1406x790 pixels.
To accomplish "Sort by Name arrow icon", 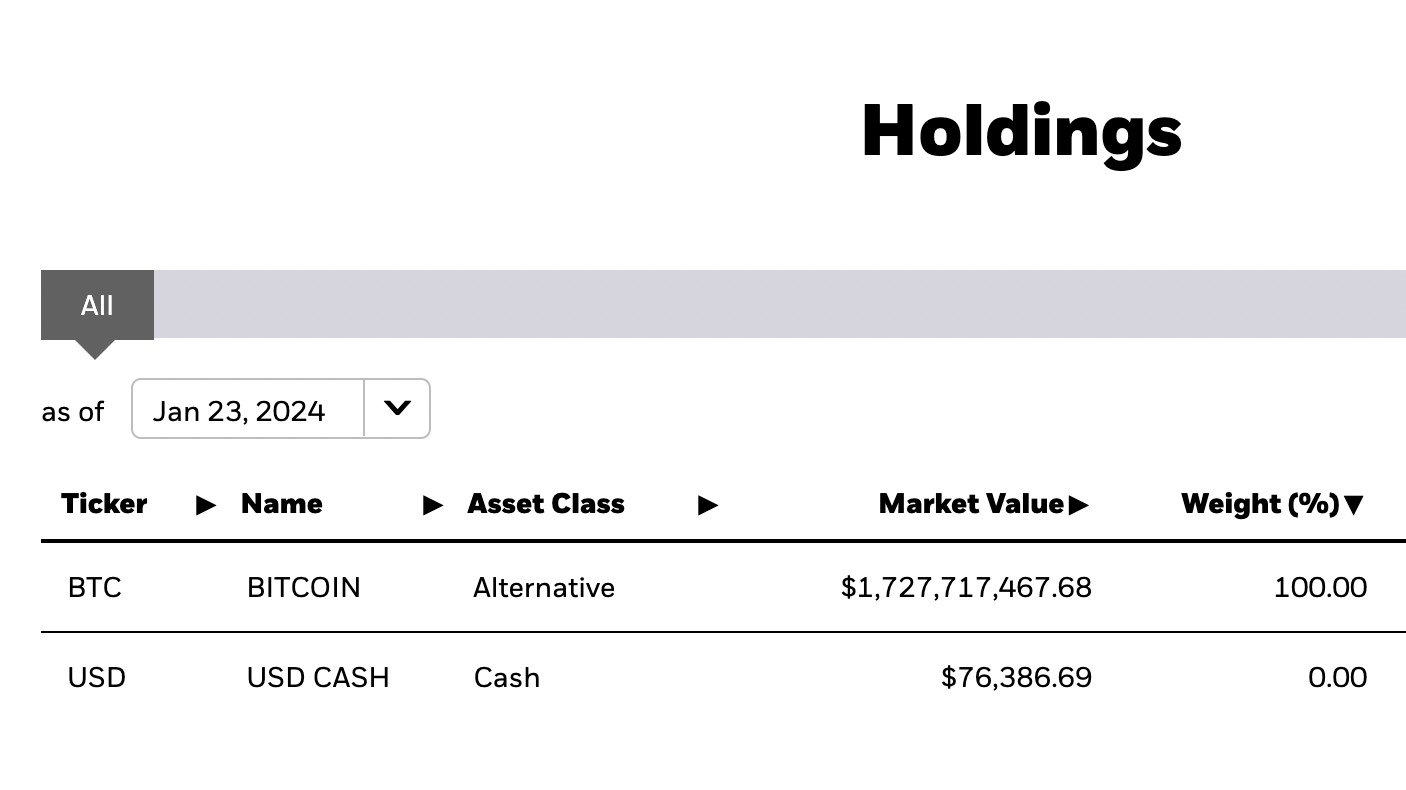I will tap(433, 505).
